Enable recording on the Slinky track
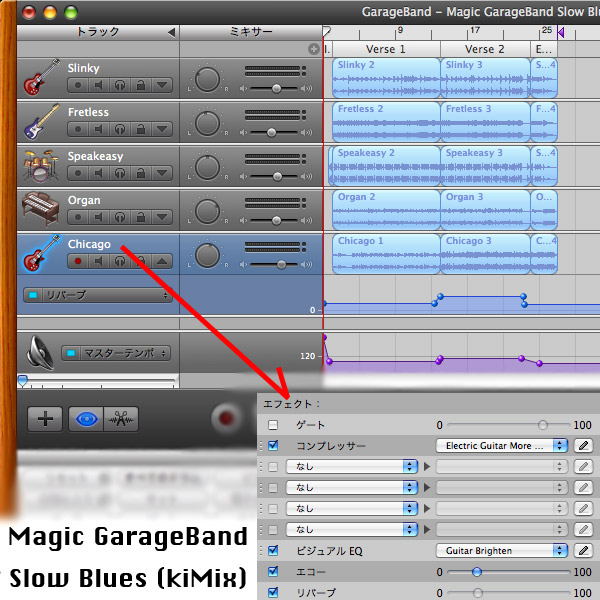Image resolution: width=600 pixels, height=600 pixels. click(78, 85)
